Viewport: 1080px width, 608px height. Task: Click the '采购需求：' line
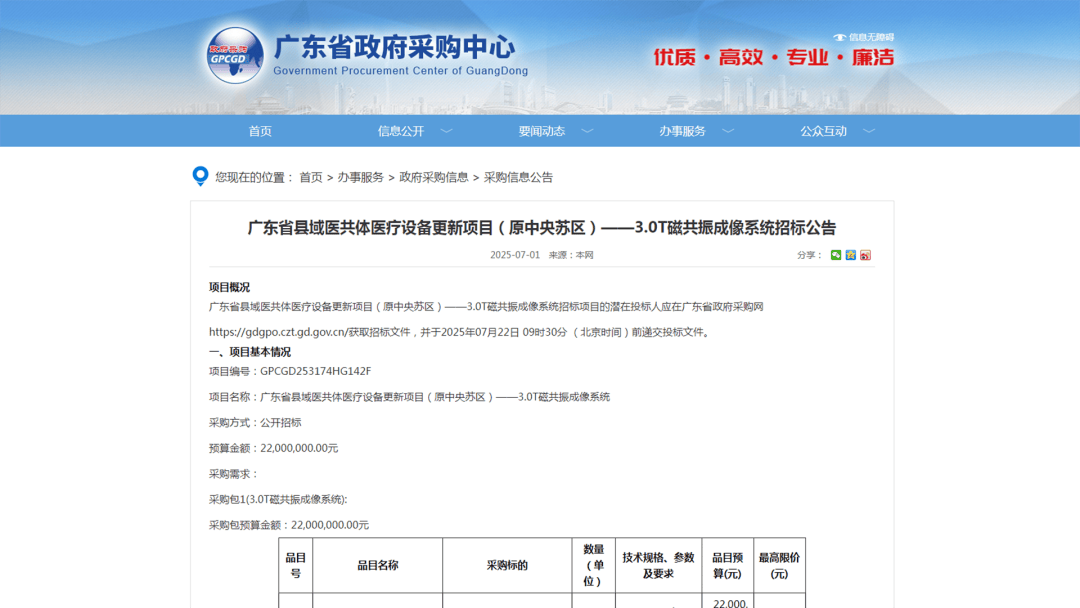233,474
